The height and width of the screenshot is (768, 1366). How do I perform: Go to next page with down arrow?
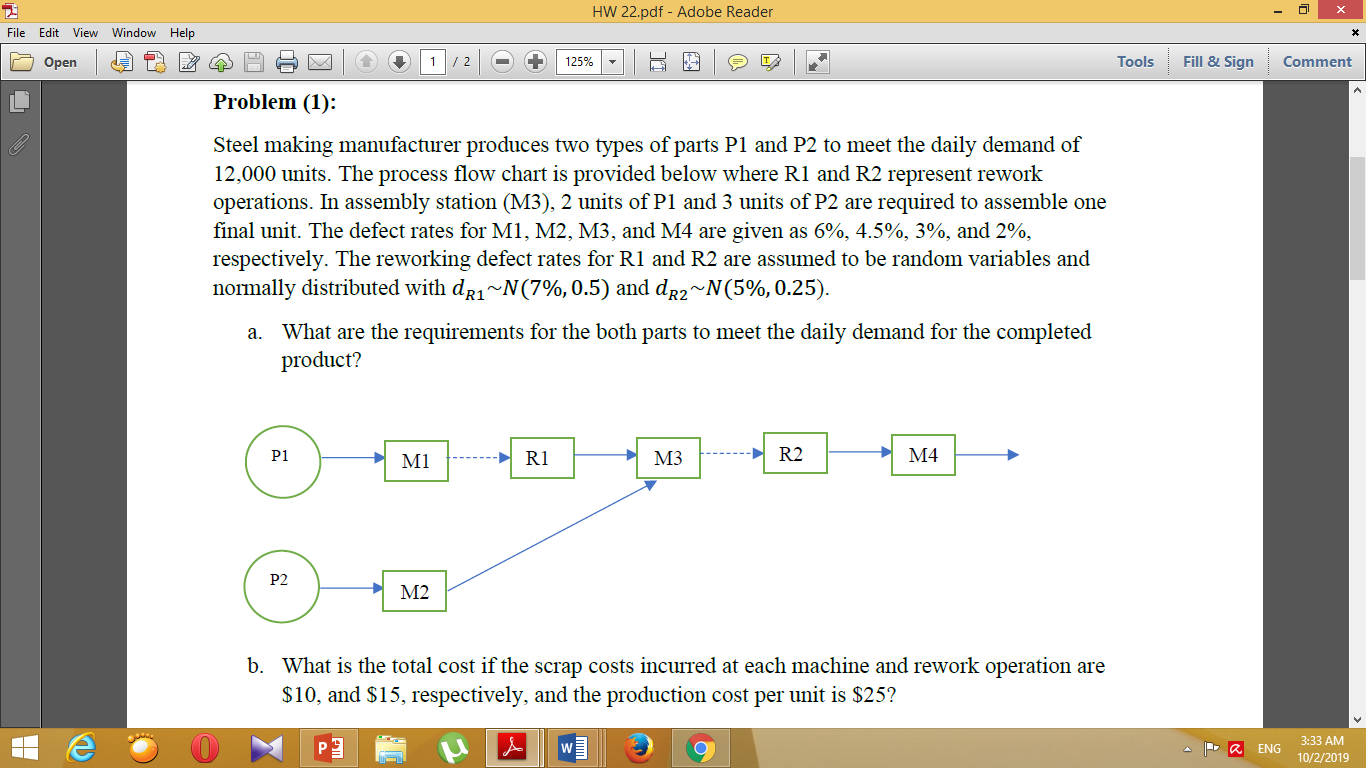[398, 61]
